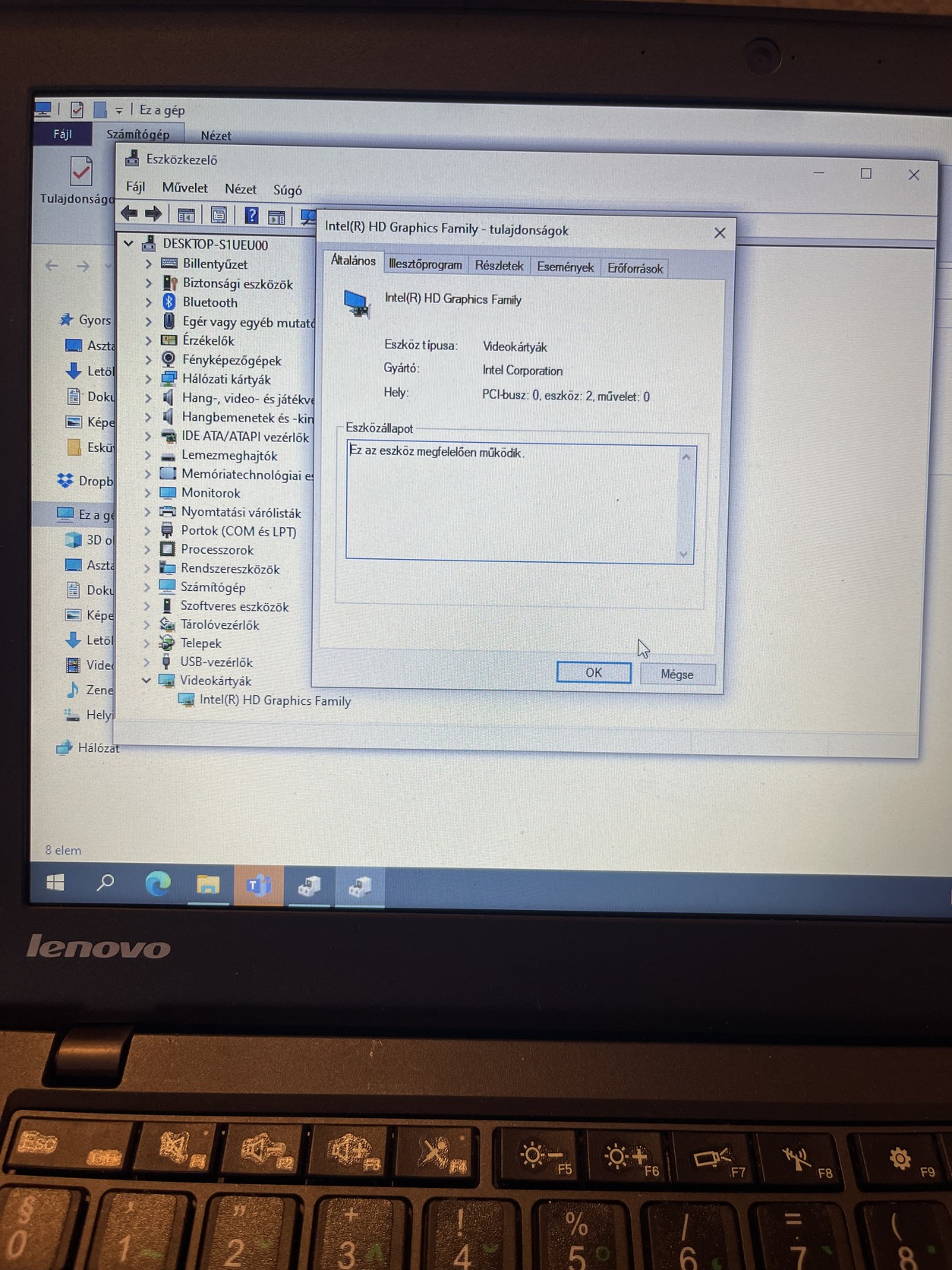Open the Számítógép ribbon tab in Explorer
Screen dimensions: 952x1270
point(137,134)
